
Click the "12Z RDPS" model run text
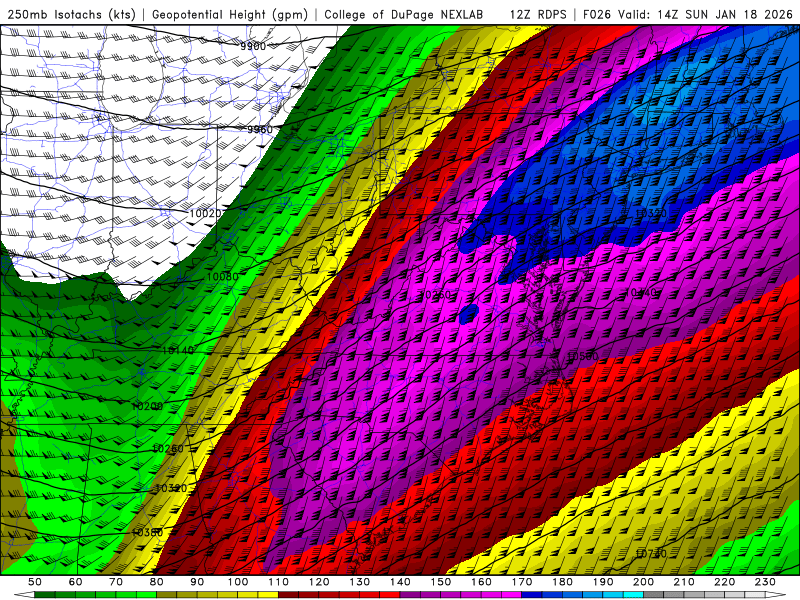[538, 14]
